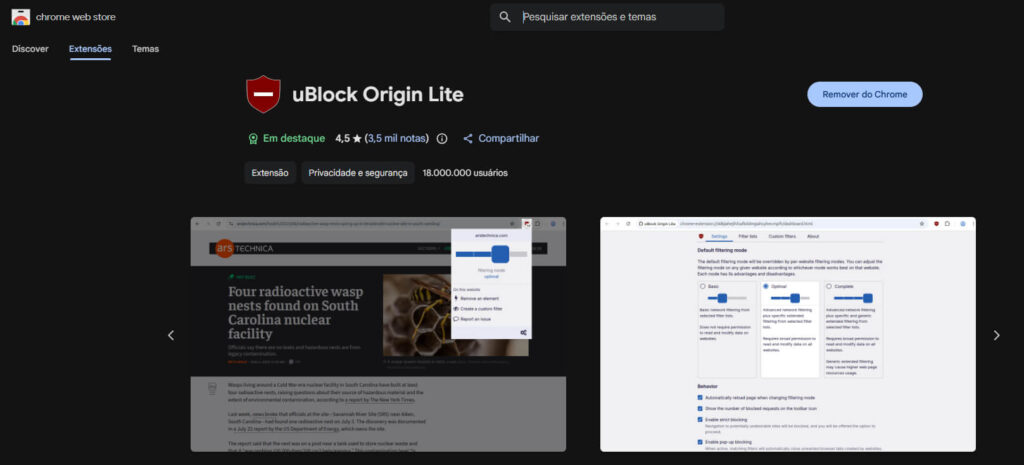This screenshot has width=1024, height=465.
Task: Click the 'Compartilhar' link text
Action: pos(509,138)
